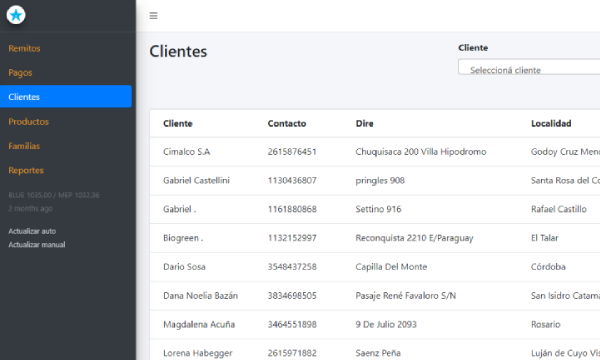Open Pagos in the sidebar
The image size is (600, 360).
pos(20,73)
